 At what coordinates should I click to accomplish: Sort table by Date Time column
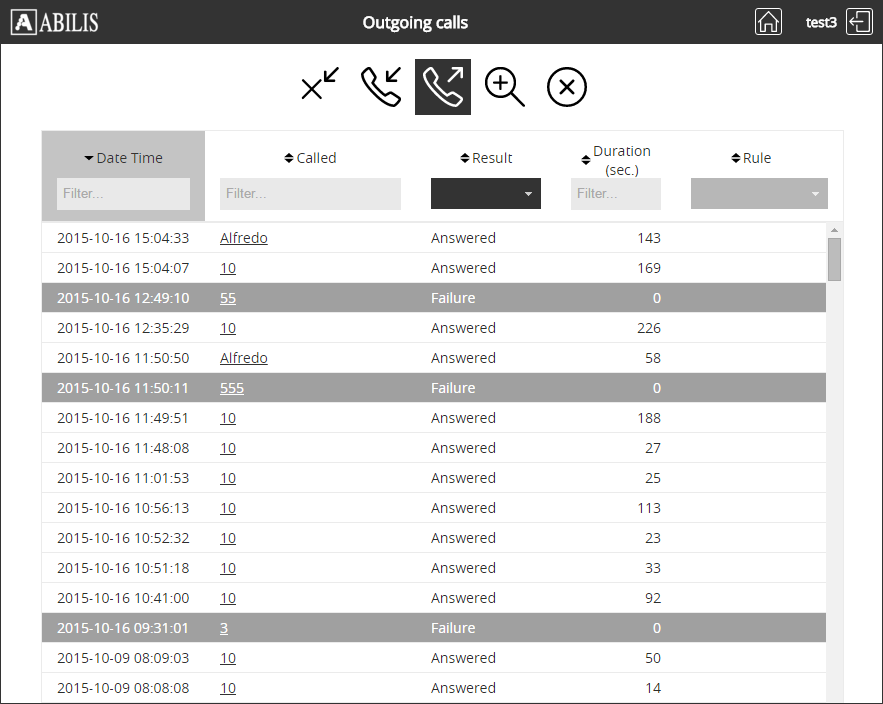coord(123,158)
